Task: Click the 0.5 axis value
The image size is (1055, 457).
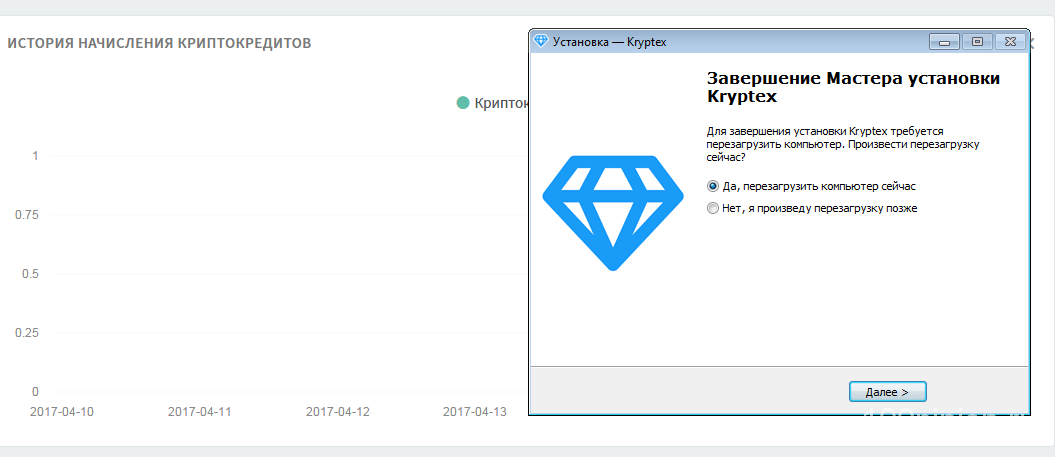Action: point(31,274)
